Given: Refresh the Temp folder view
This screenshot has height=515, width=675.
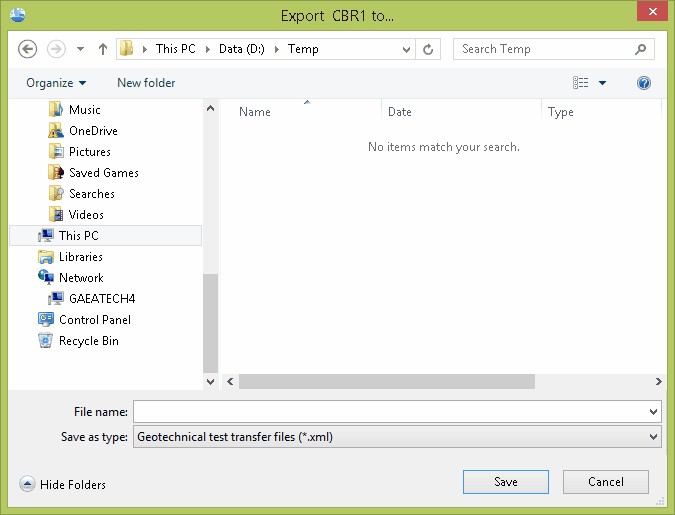Looking at the screenshot, I should 429,49.
